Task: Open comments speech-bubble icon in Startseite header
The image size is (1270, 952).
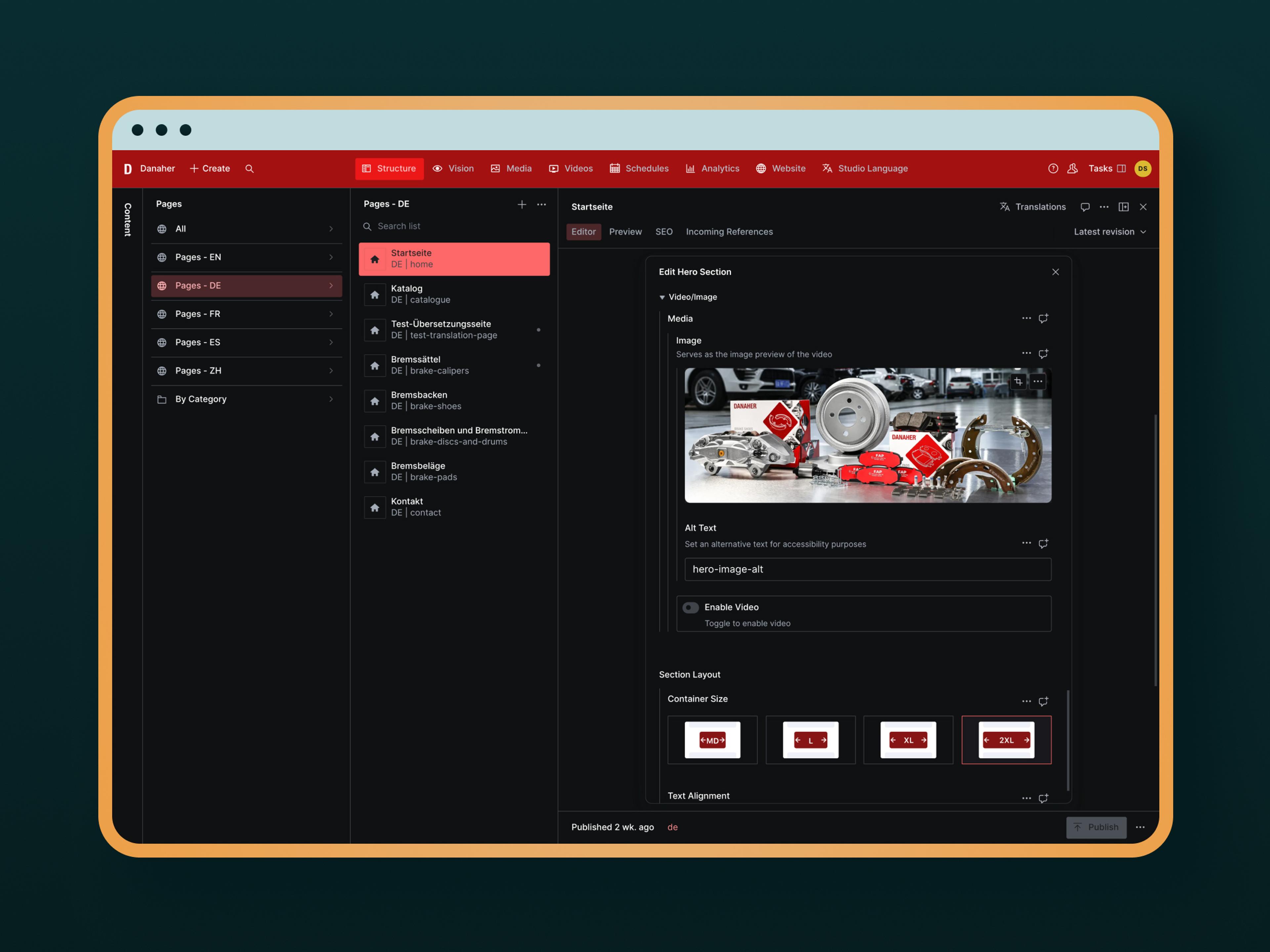Action: (x=1084, y=207)
